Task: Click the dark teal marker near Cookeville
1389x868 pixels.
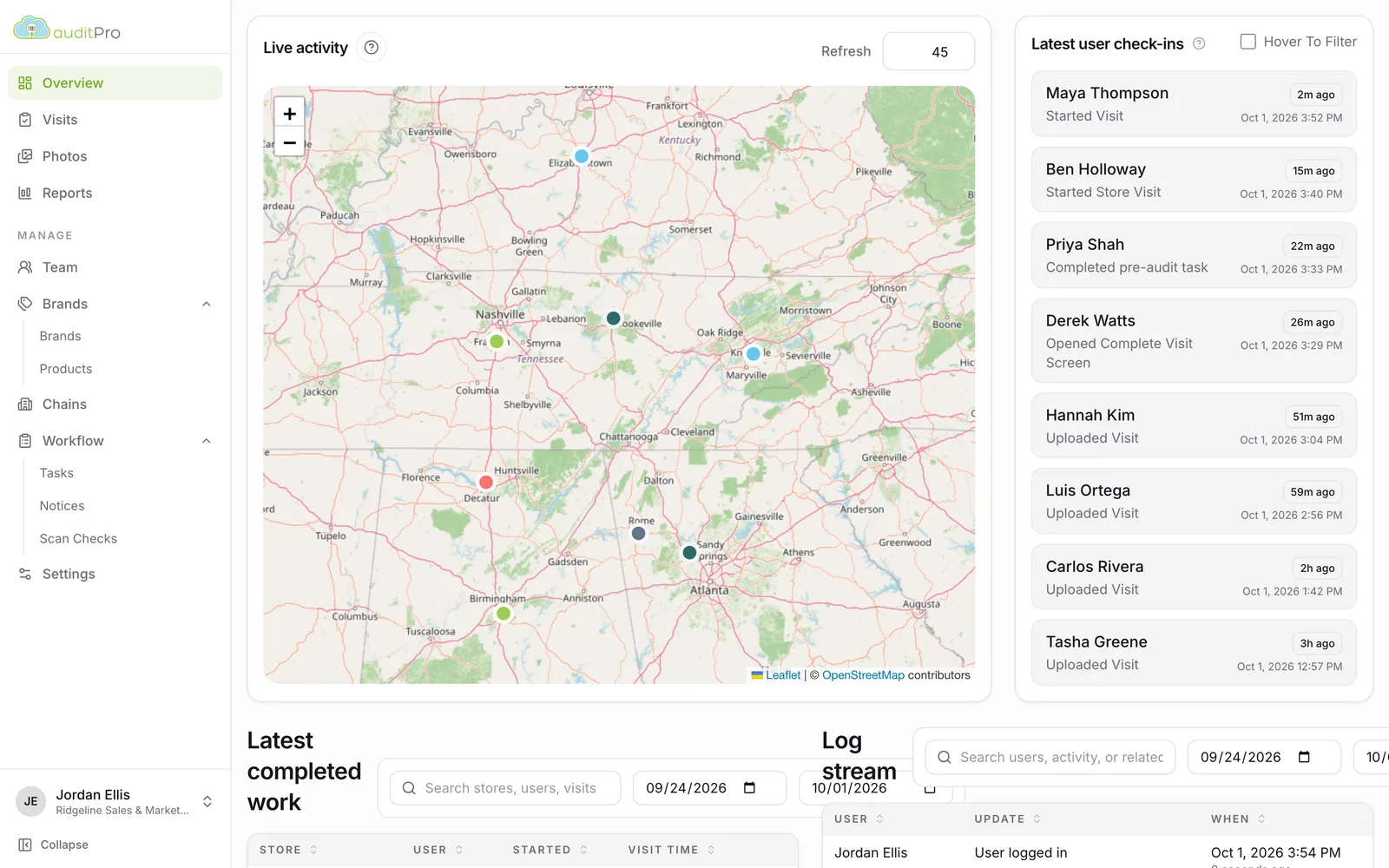Action: [613, 319]
